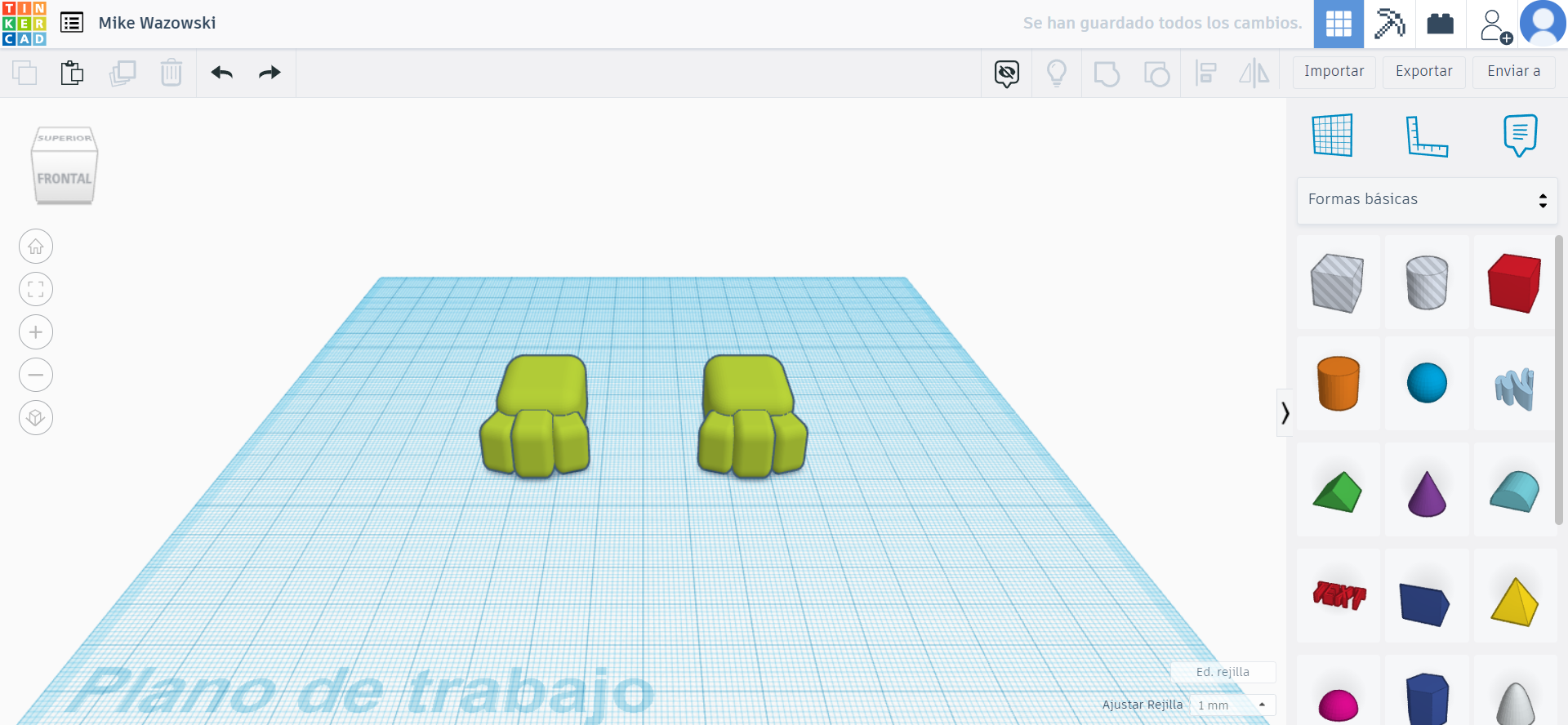Open the design list menu icon

(72, 23)
